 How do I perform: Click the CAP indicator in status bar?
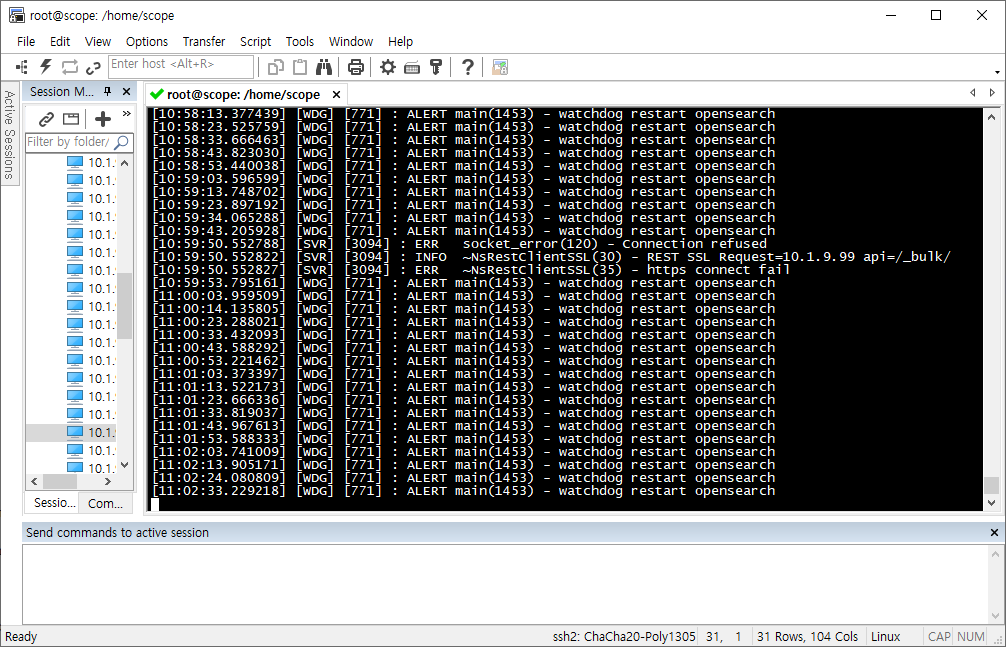coord(939,637)
